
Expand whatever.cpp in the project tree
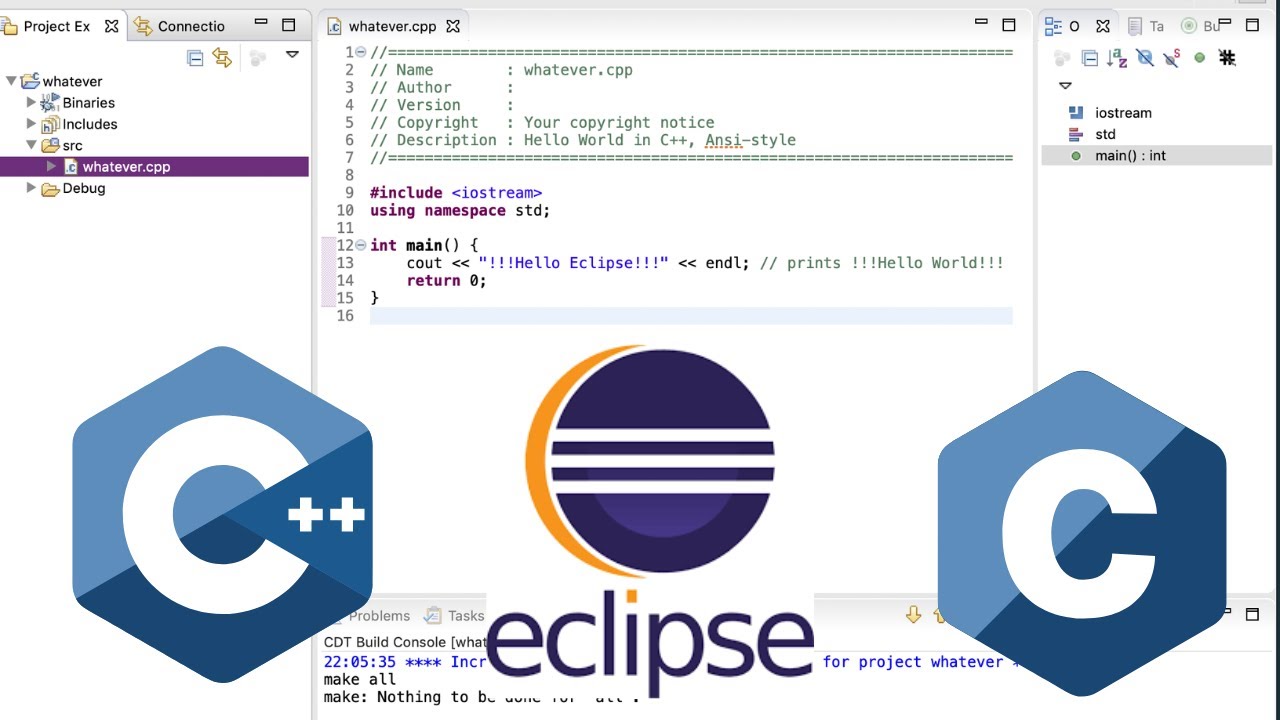click(52, 166)
